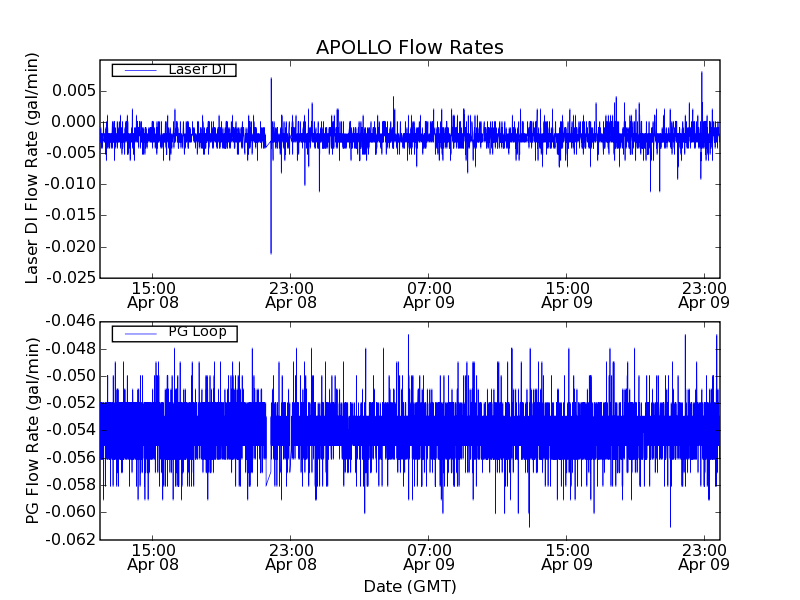This screenshot has height=600, width=800.
Task: Click the "Date (GMT)" x-axis label
Action: point(410,586)
